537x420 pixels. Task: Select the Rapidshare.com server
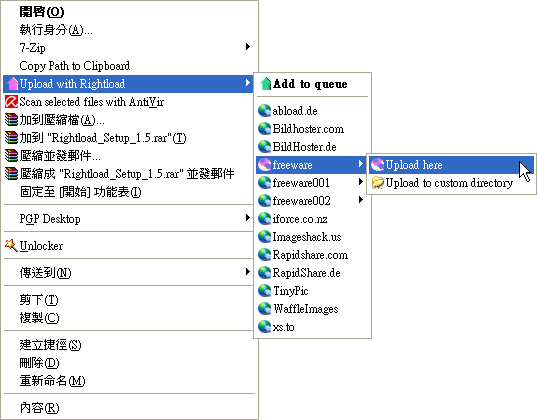click(x=312, y=255)
